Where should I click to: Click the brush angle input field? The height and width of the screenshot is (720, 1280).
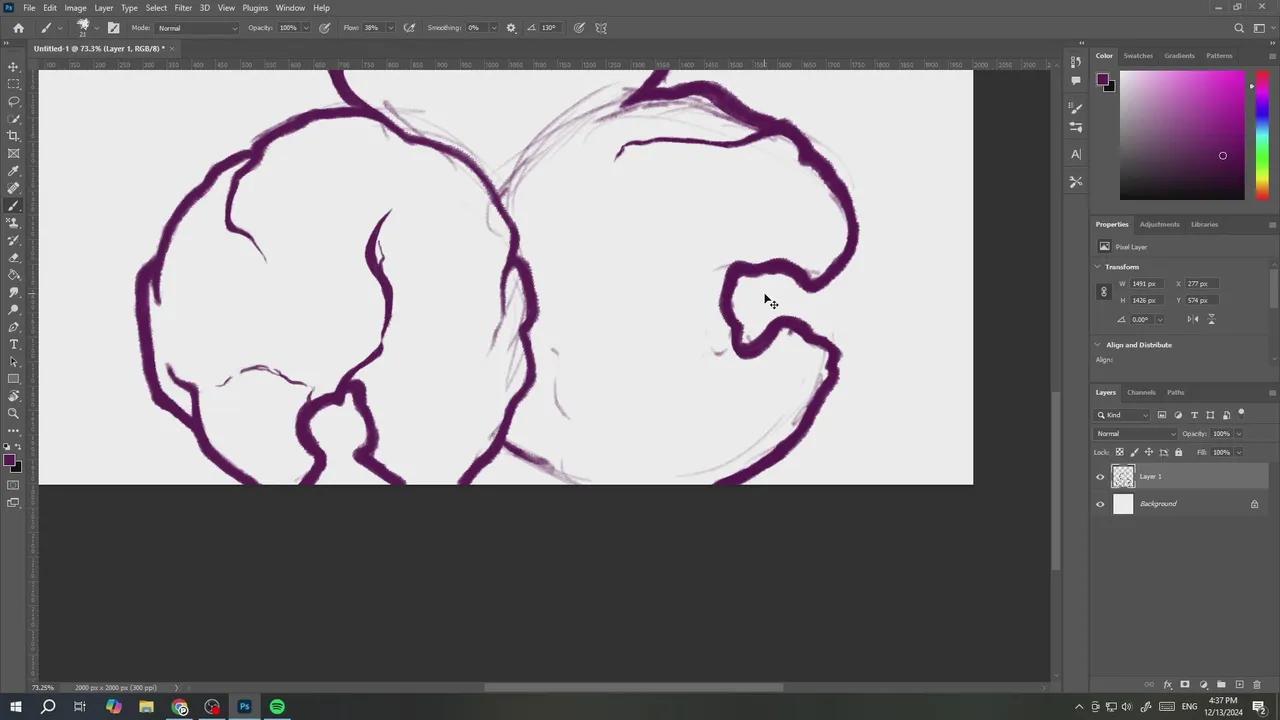[x=550, y=28]
